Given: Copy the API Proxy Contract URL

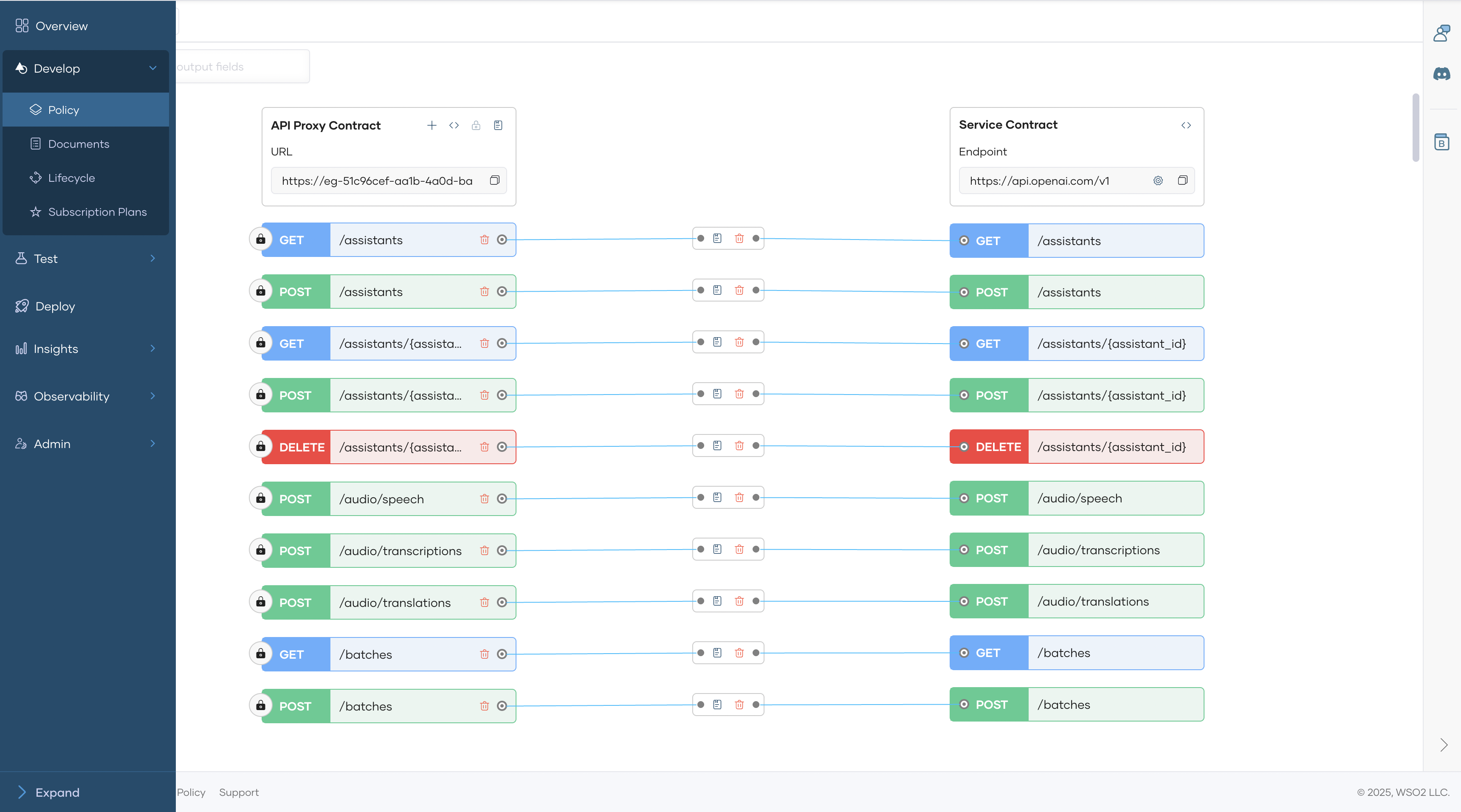Looking at the screenshot, I should [x=494, y=180].
